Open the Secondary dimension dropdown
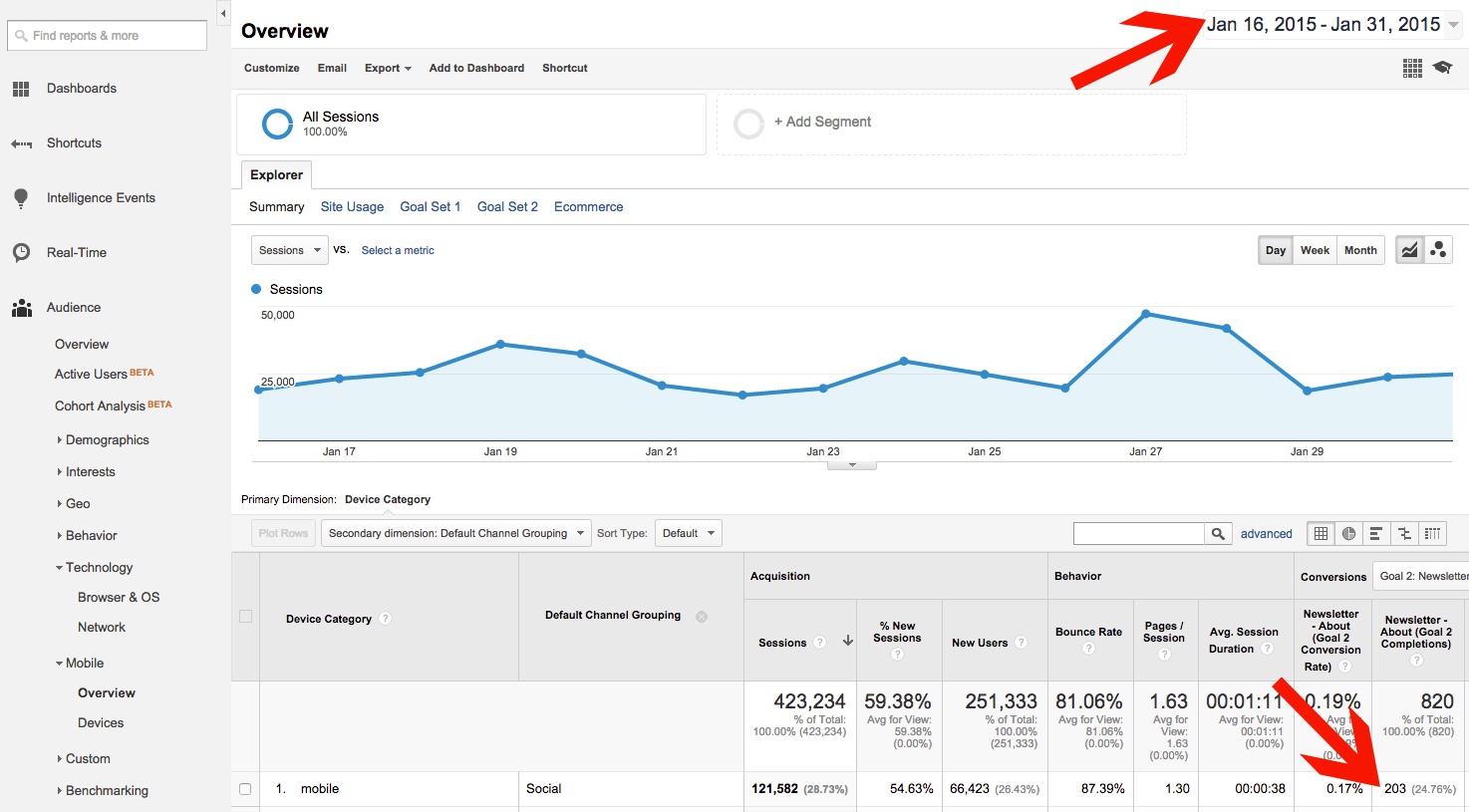Viewport: 1469px width, 812px height. (x=455, y=533)
